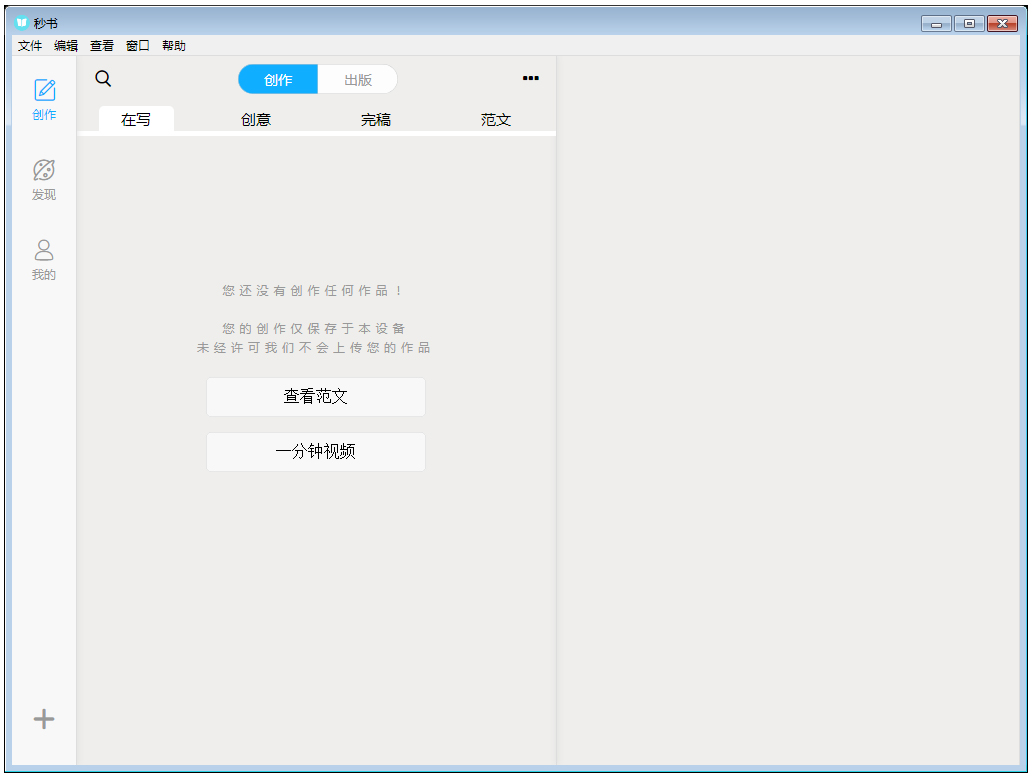The height and width of the screenshot is (776, 1032).
Task: Select the 在写 tab
Action: click(136, 119)
